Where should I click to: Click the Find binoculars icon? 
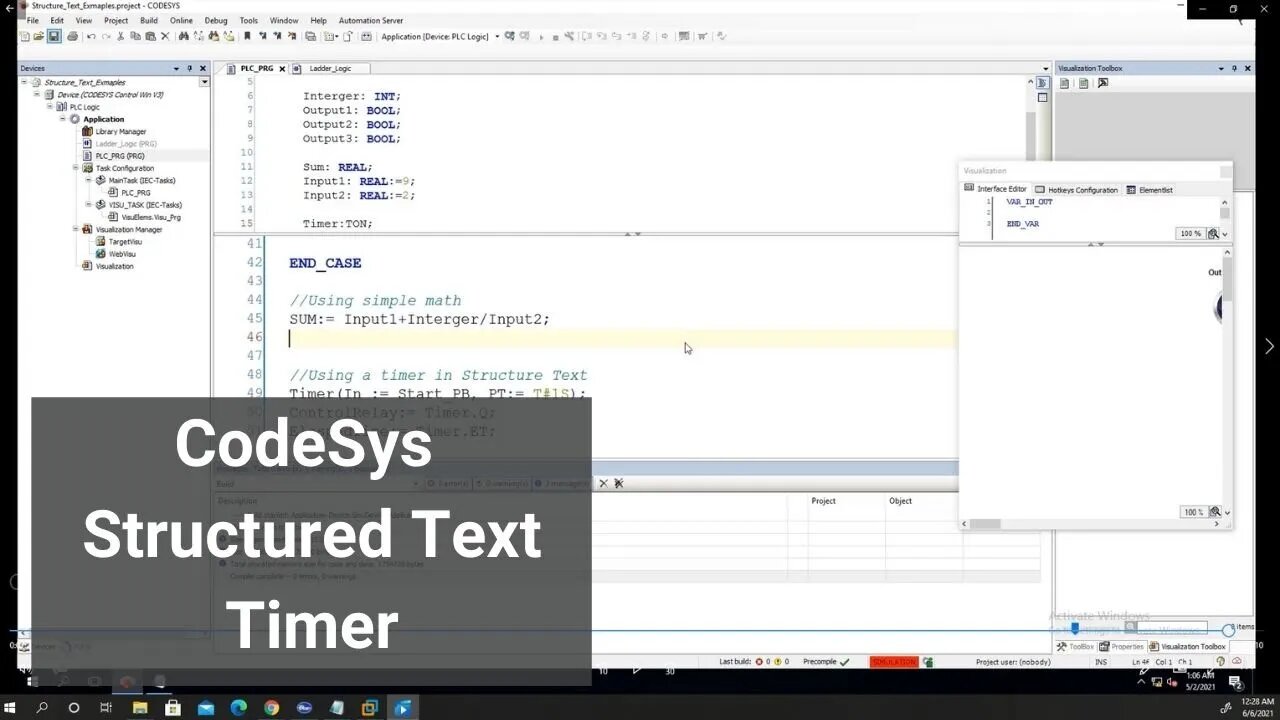click(183, 36)
